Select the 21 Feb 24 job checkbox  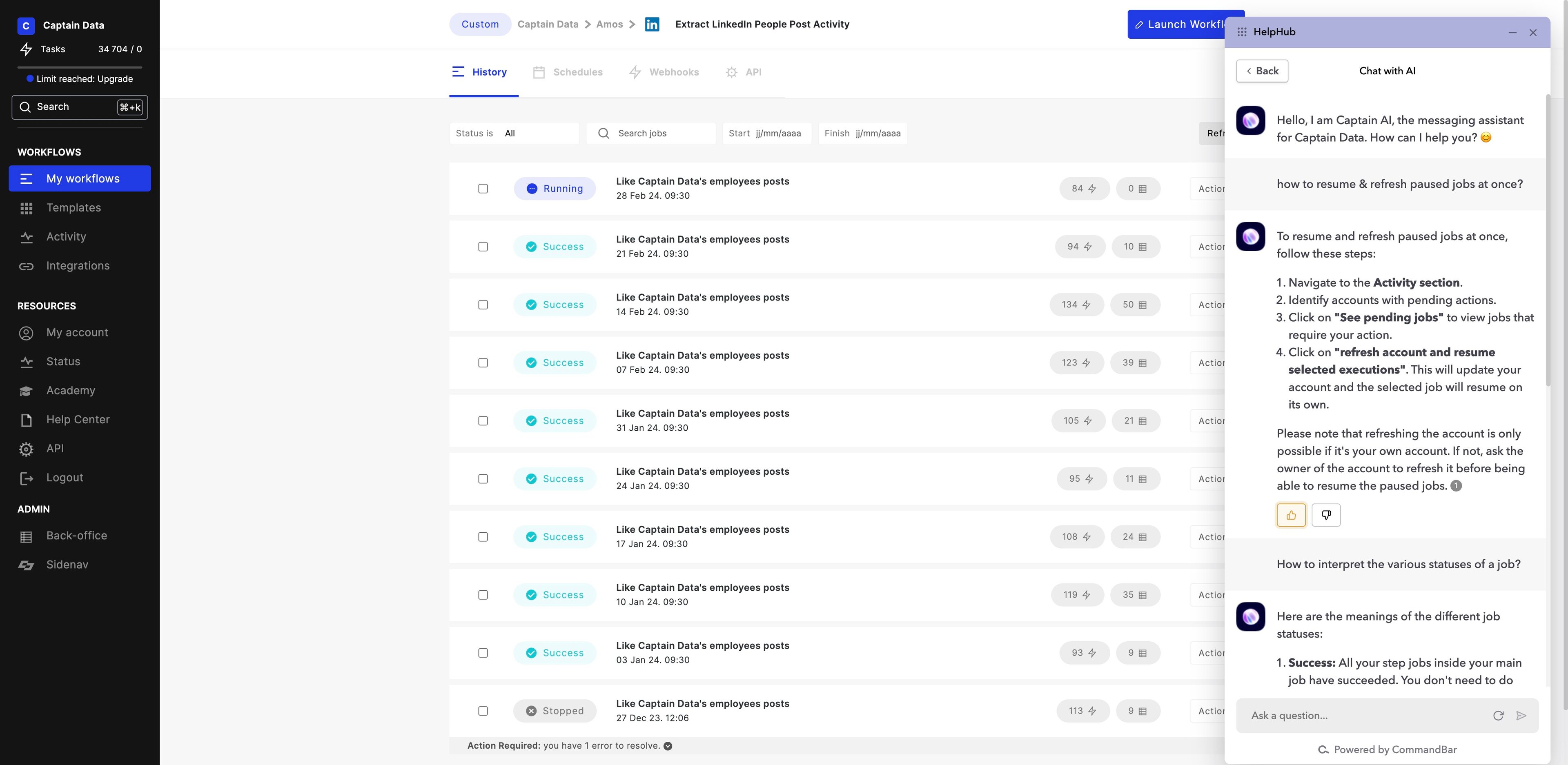click(x=483, y=247)
